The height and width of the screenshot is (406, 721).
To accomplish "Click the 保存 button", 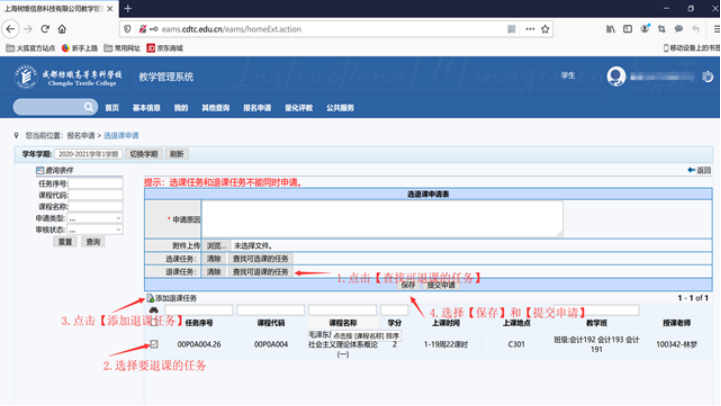I will [x=407, y=284].
